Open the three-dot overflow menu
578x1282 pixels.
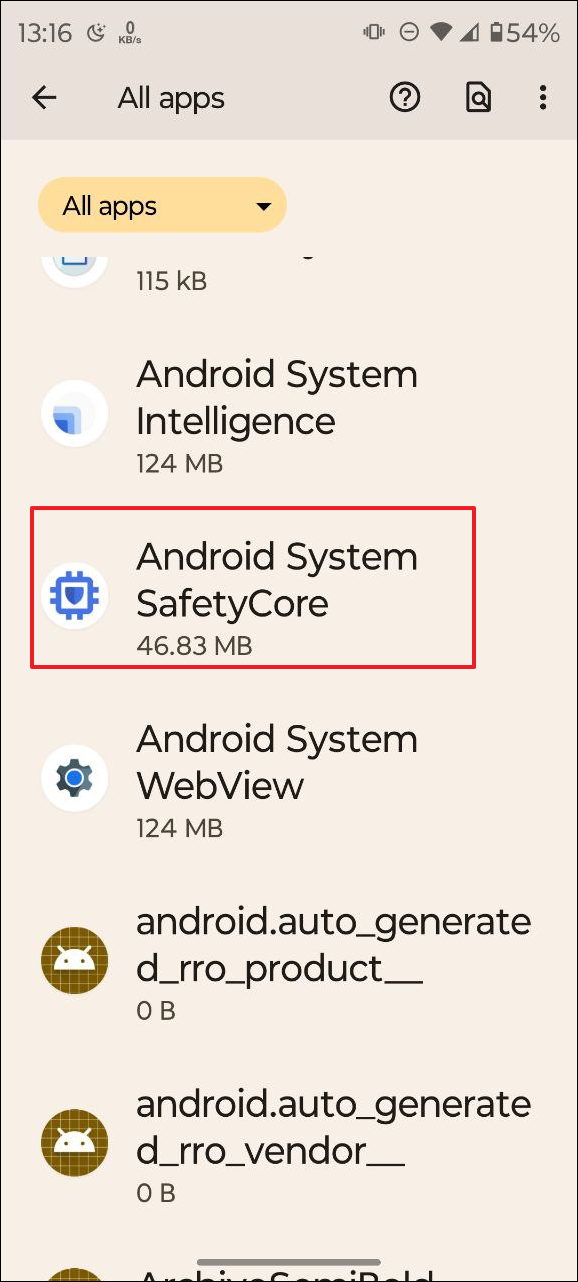click(x=543, y=97)
